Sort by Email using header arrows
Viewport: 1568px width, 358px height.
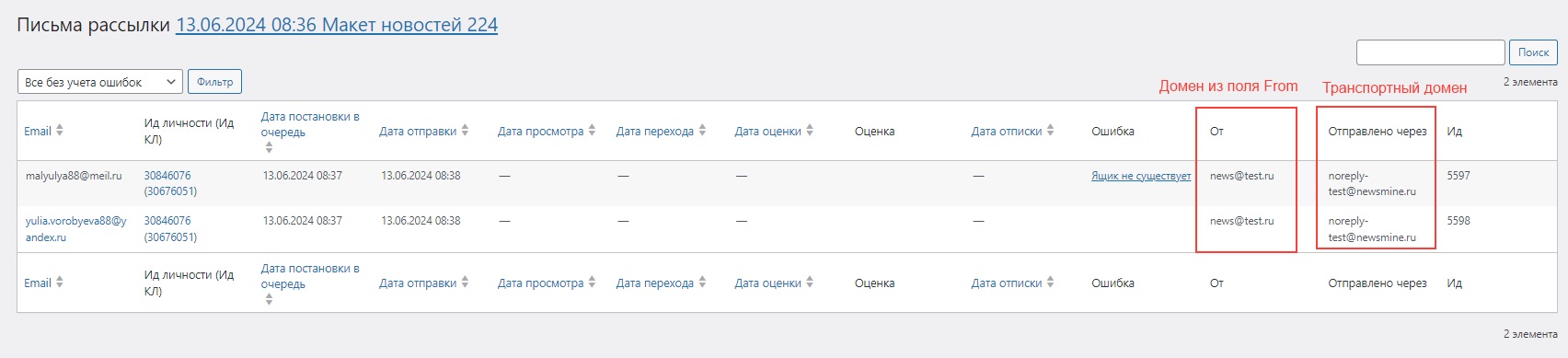tap(60, 131)
